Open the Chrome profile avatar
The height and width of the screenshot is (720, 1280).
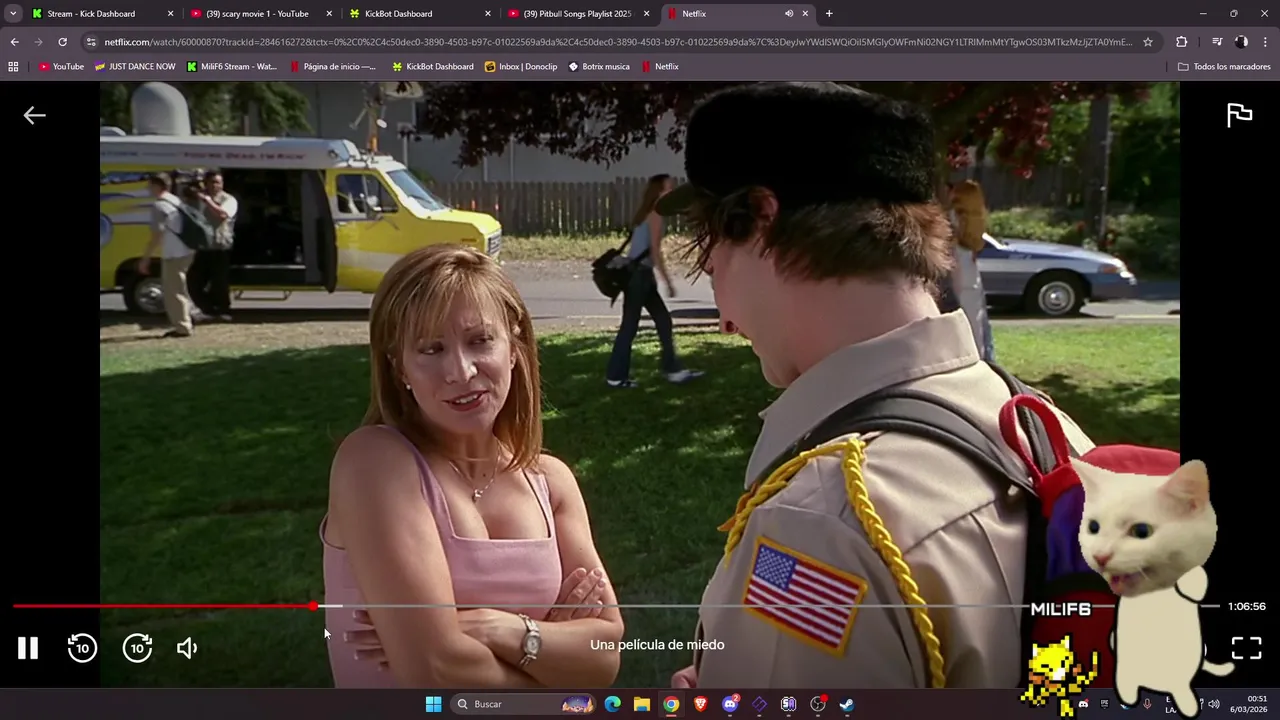pos(1241,42)
